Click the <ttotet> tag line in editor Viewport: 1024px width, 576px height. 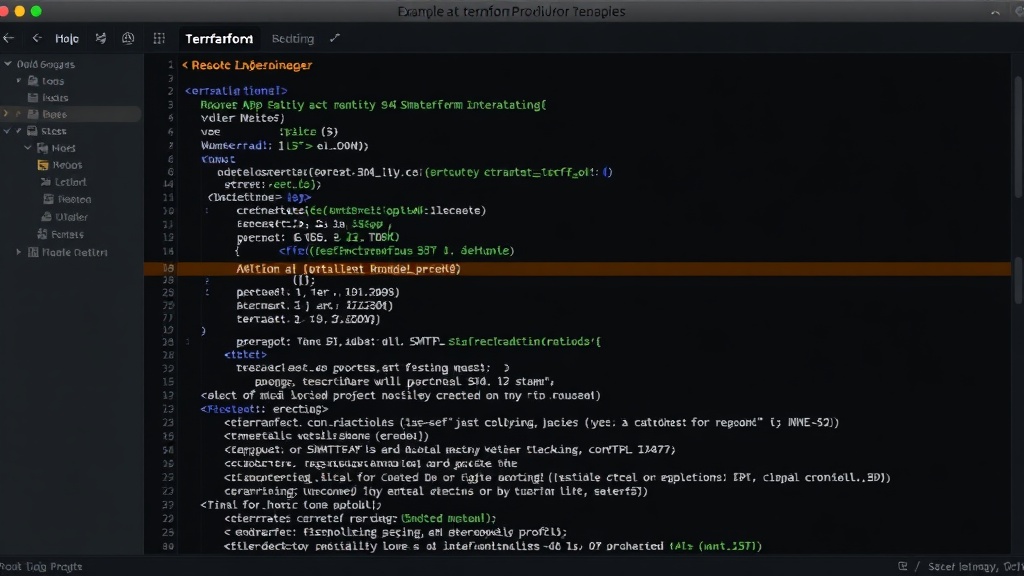tap(246, 355)
